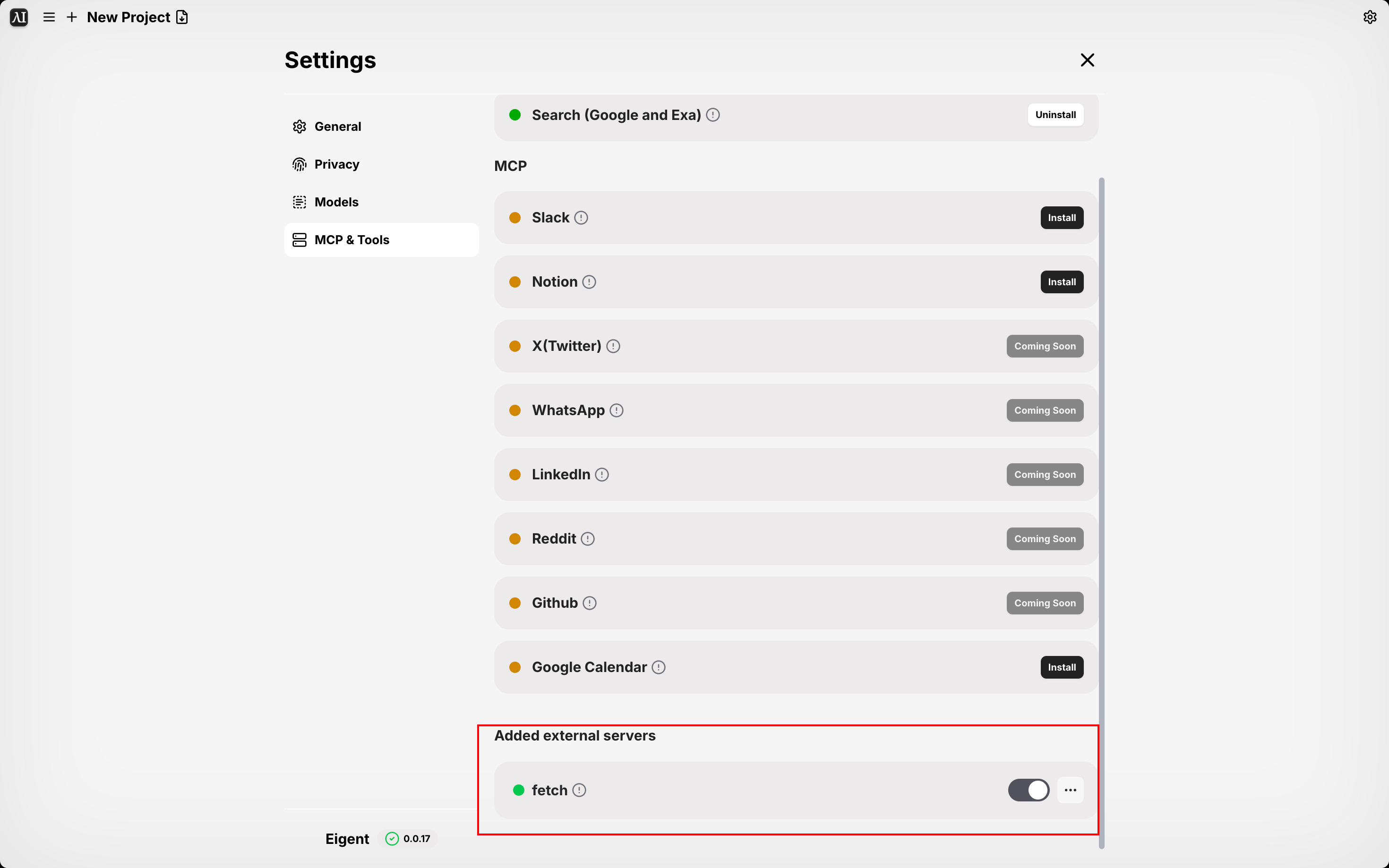This screenshot has height=868, width=1389.
Task: Install the Notion MCP
Action: tap(1062, 282)
